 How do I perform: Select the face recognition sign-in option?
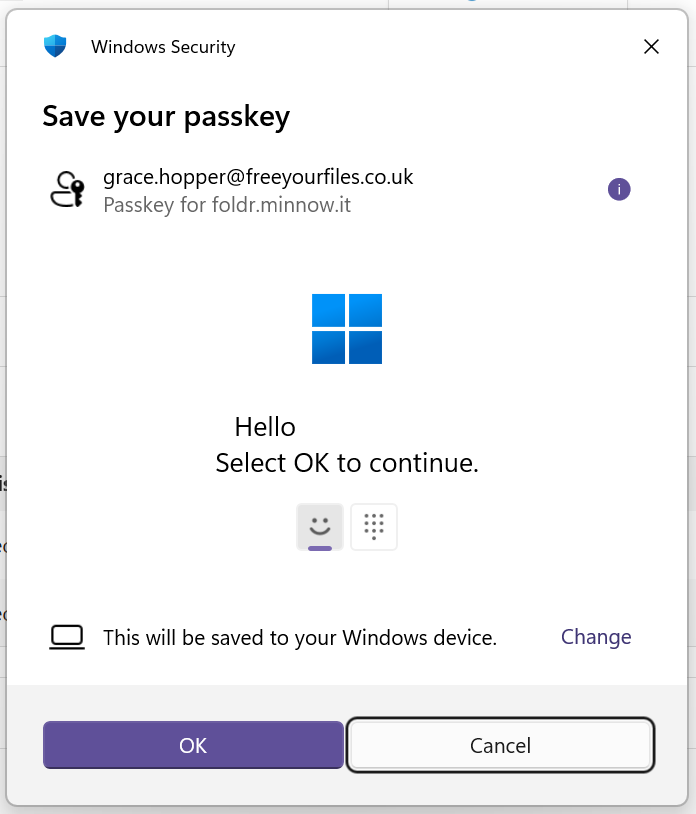(x=320, y=526)
